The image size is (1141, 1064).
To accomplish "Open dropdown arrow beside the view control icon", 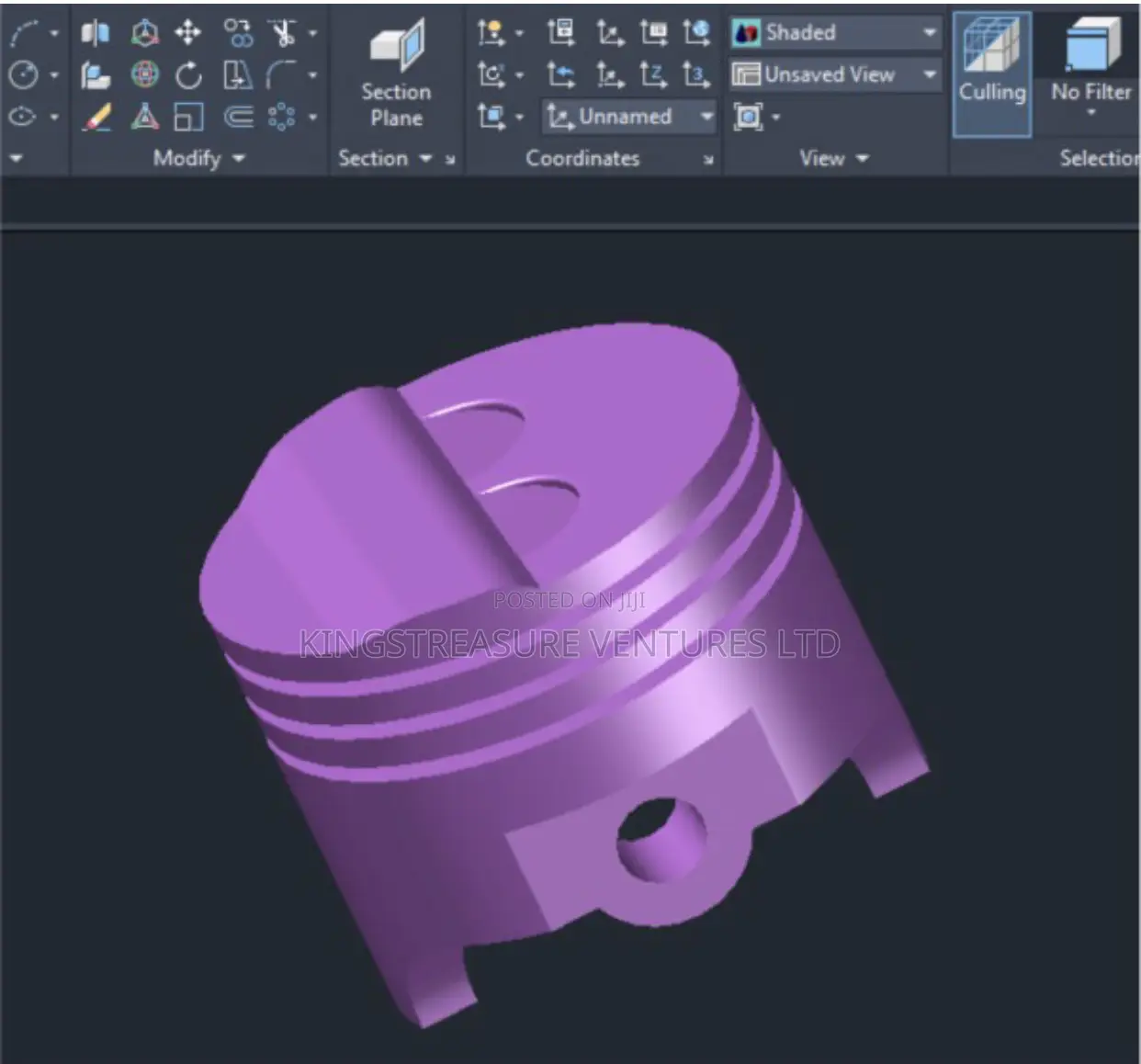I will point(776,117).
